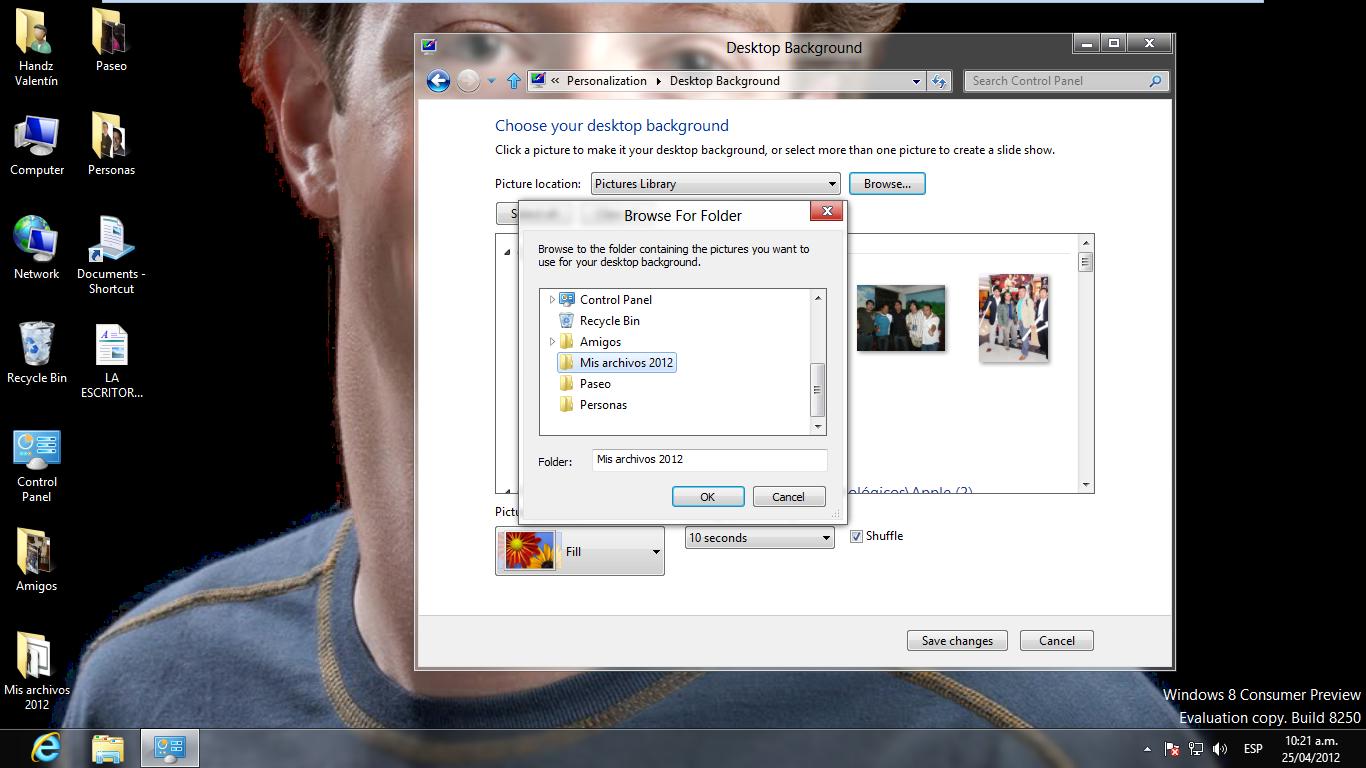Expand the Control Panel tree node

[552, 300]
